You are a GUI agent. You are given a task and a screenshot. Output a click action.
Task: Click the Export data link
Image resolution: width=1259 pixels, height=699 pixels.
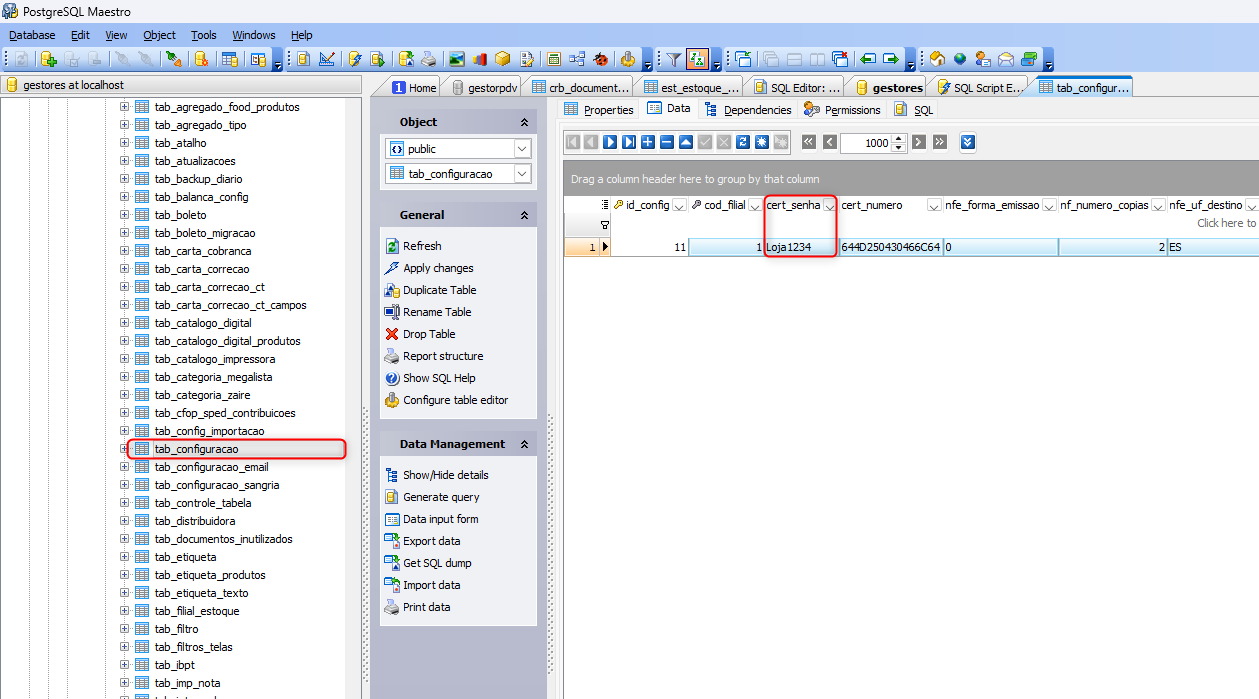(431, 541)
